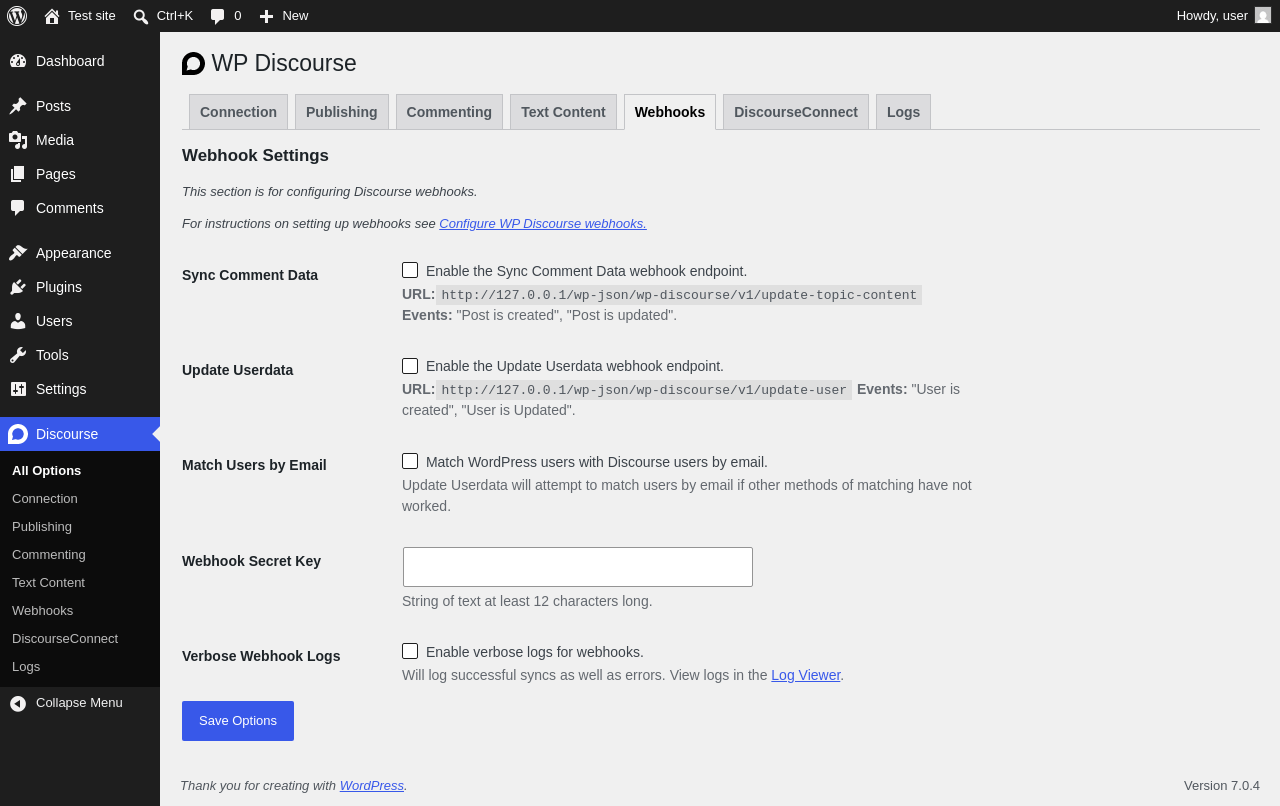Click the Dashboard gauge icon
Screen dimensions: 1280x806
point(18,61)
